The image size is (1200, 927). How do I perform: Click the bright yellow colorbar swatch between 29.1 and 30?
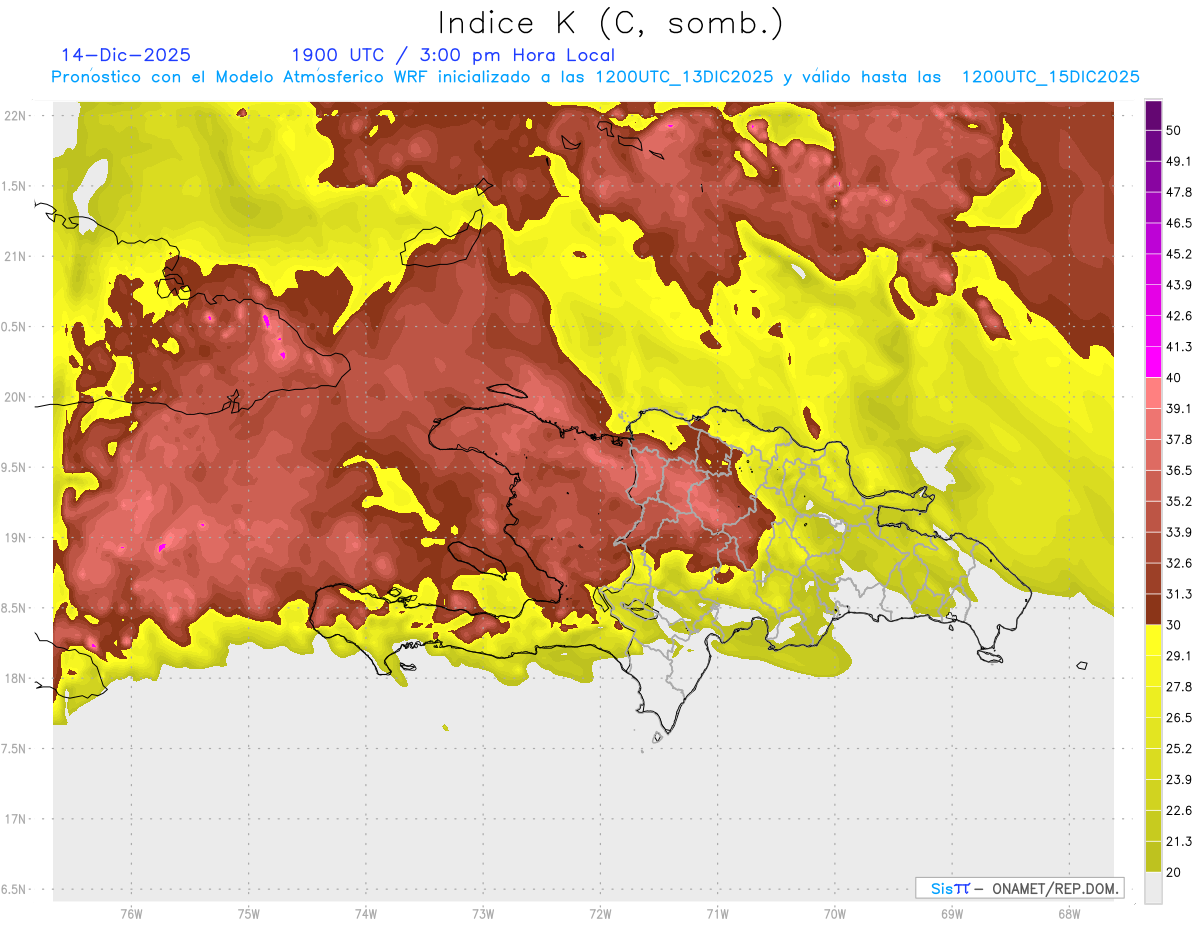point(1153,640)
